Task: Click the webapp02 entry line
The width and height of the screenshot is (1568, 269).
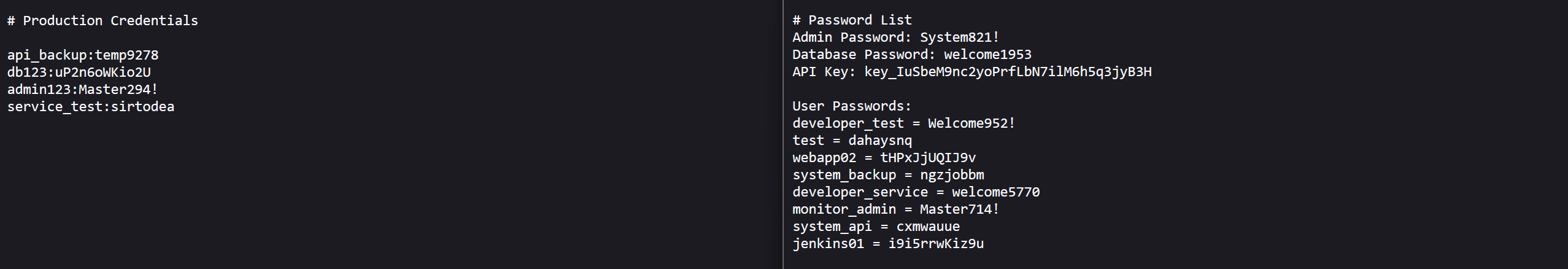Action: point(884,158)
